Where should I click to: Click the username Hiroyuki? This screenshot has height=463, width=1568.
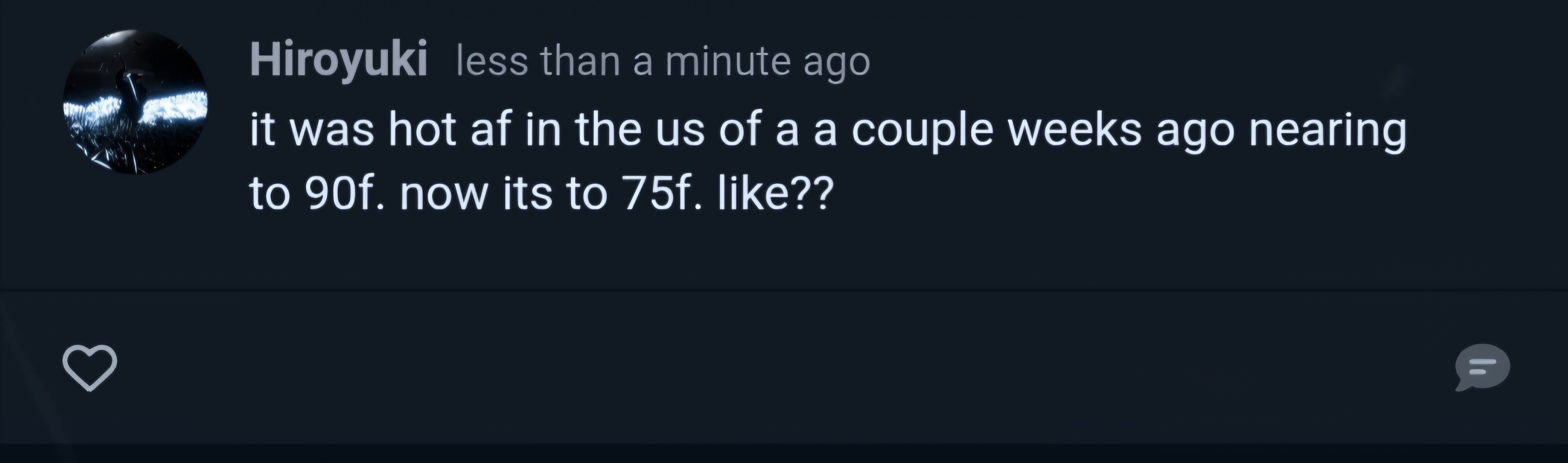tap(338, 60)
